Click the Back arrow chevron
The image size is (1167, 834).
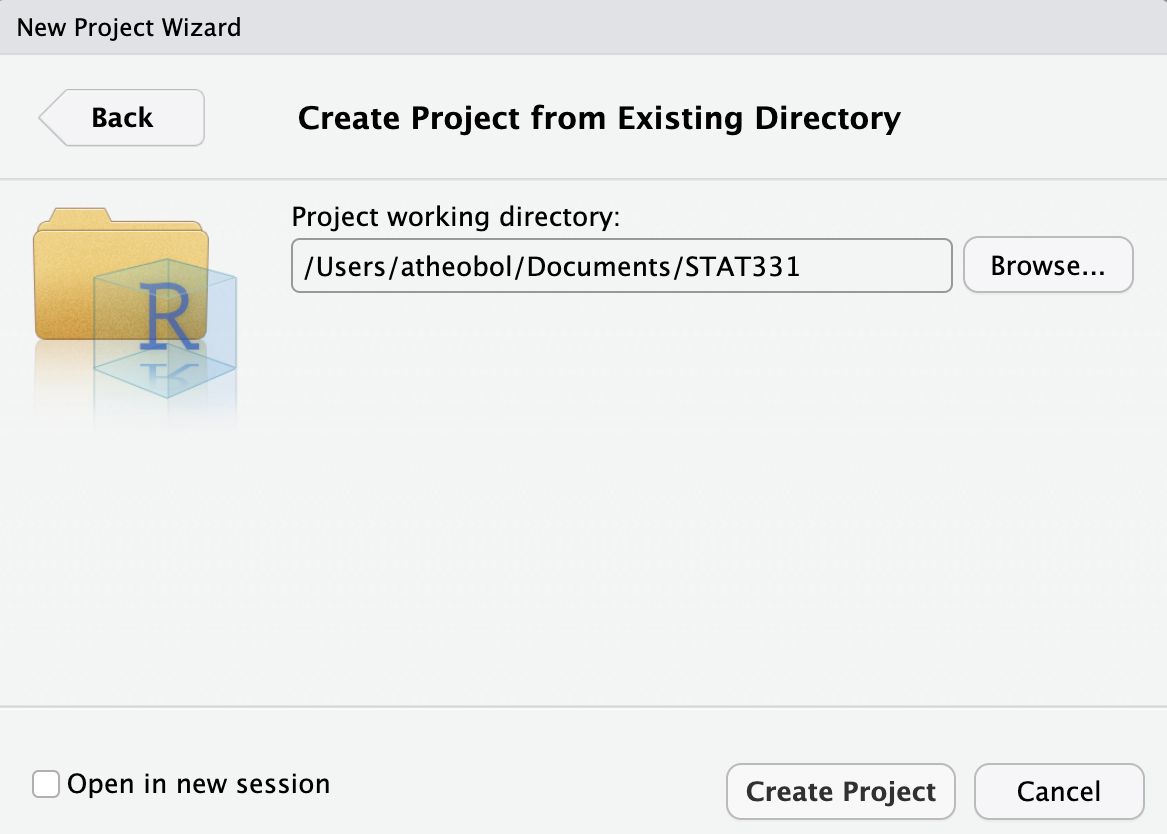coord(50,117)
